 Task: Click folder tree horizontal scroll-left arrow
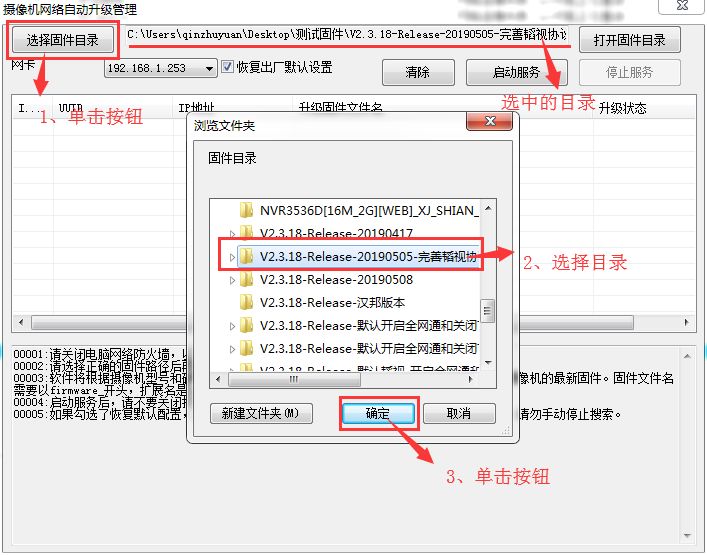(218, 380)
